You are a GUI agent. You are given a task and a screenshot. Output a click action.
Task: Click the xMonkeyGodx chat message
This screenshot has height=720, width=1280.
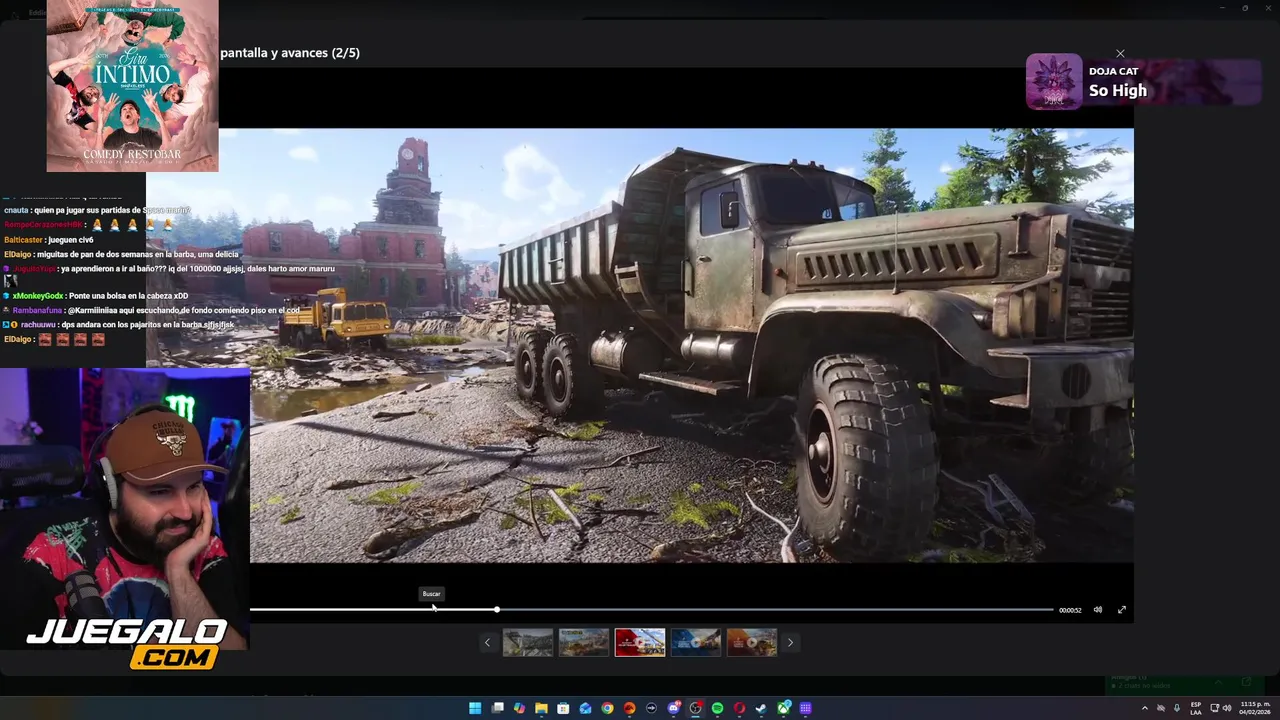point(96,296)
